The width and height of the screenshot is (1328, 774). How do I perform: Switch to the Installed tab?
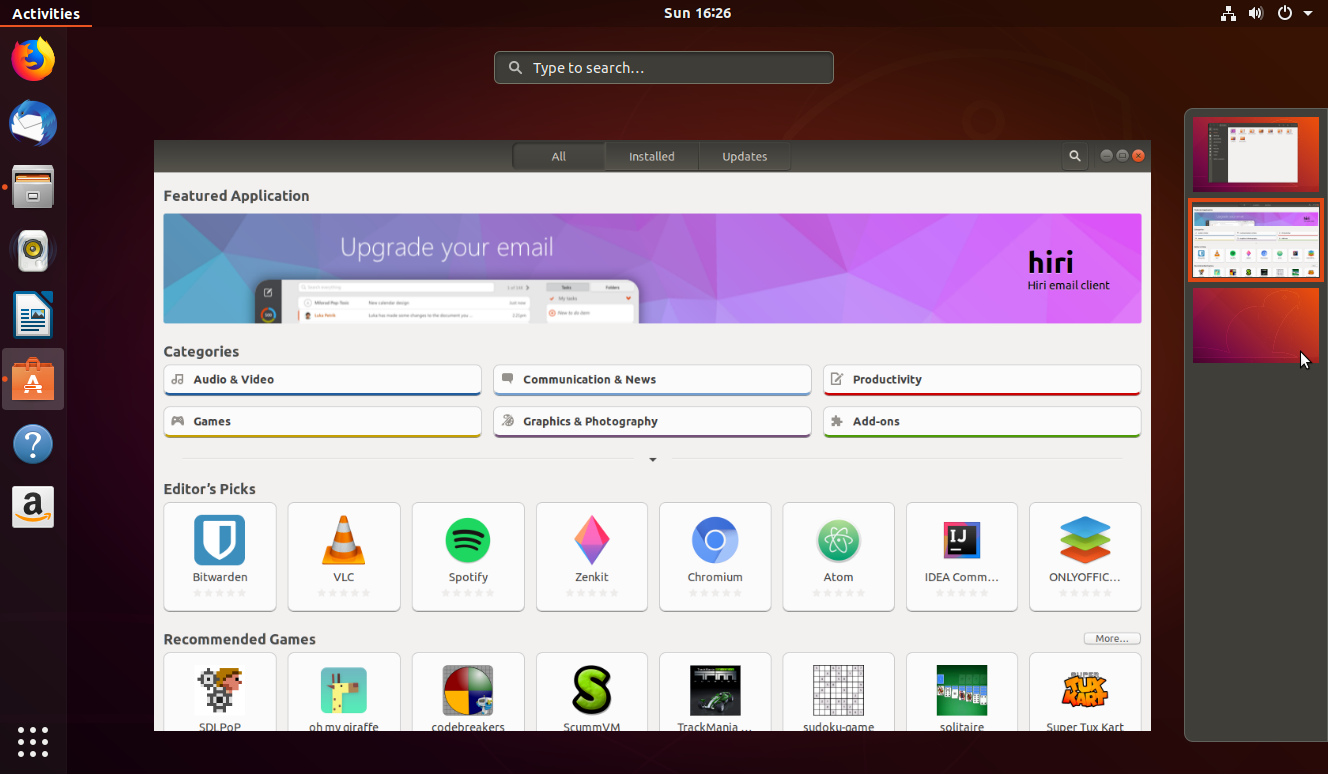click(x=651, y=156)
